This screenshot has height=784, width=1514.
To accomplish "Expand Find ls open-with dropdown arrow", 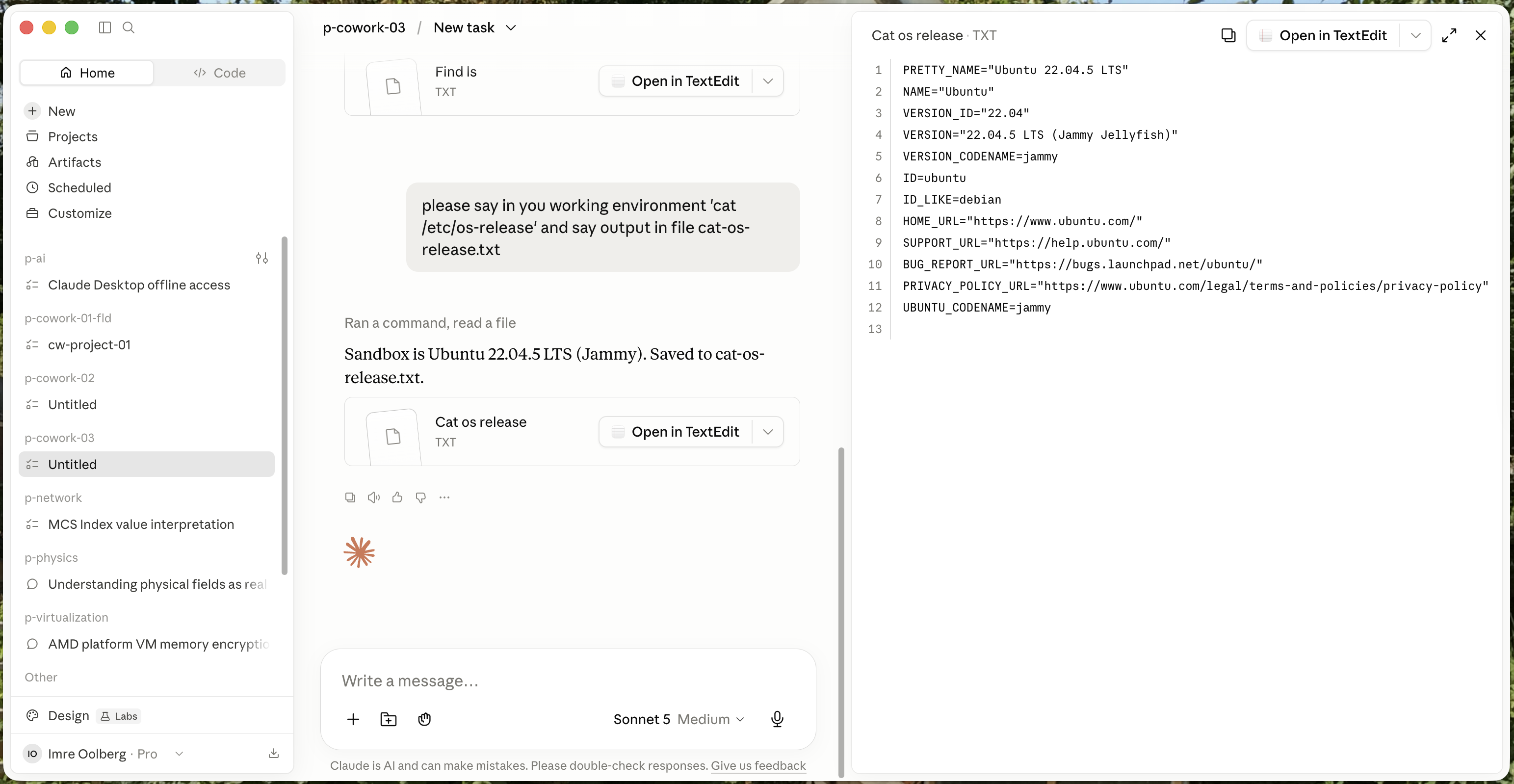I will click(x=768, y=81).
